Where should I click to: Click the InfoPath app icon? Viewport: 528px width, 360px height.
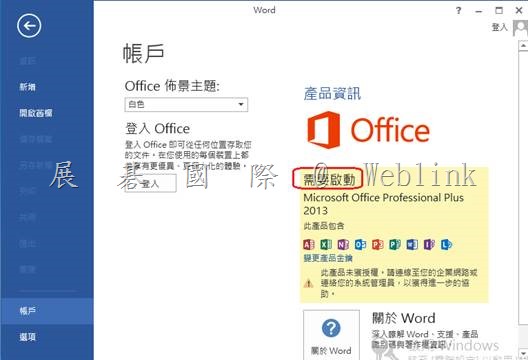pos(429,244)
